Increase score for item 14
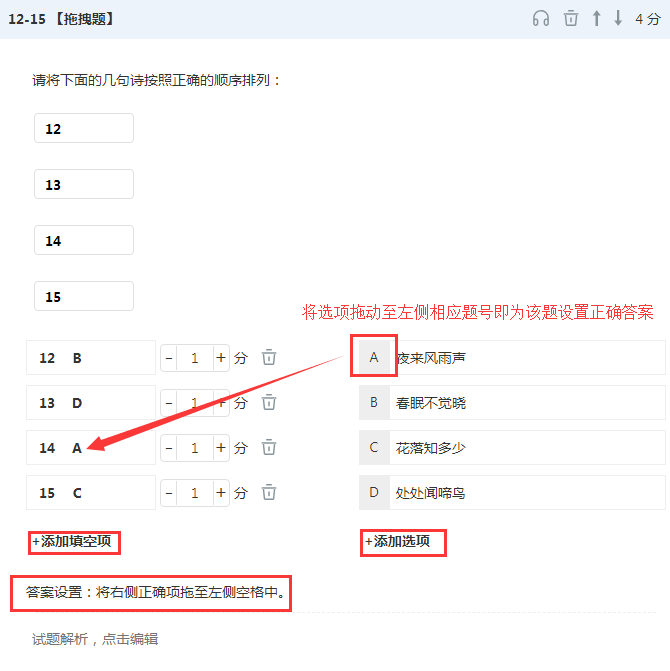This screenshot has width=670, height=671. [221, 448]
